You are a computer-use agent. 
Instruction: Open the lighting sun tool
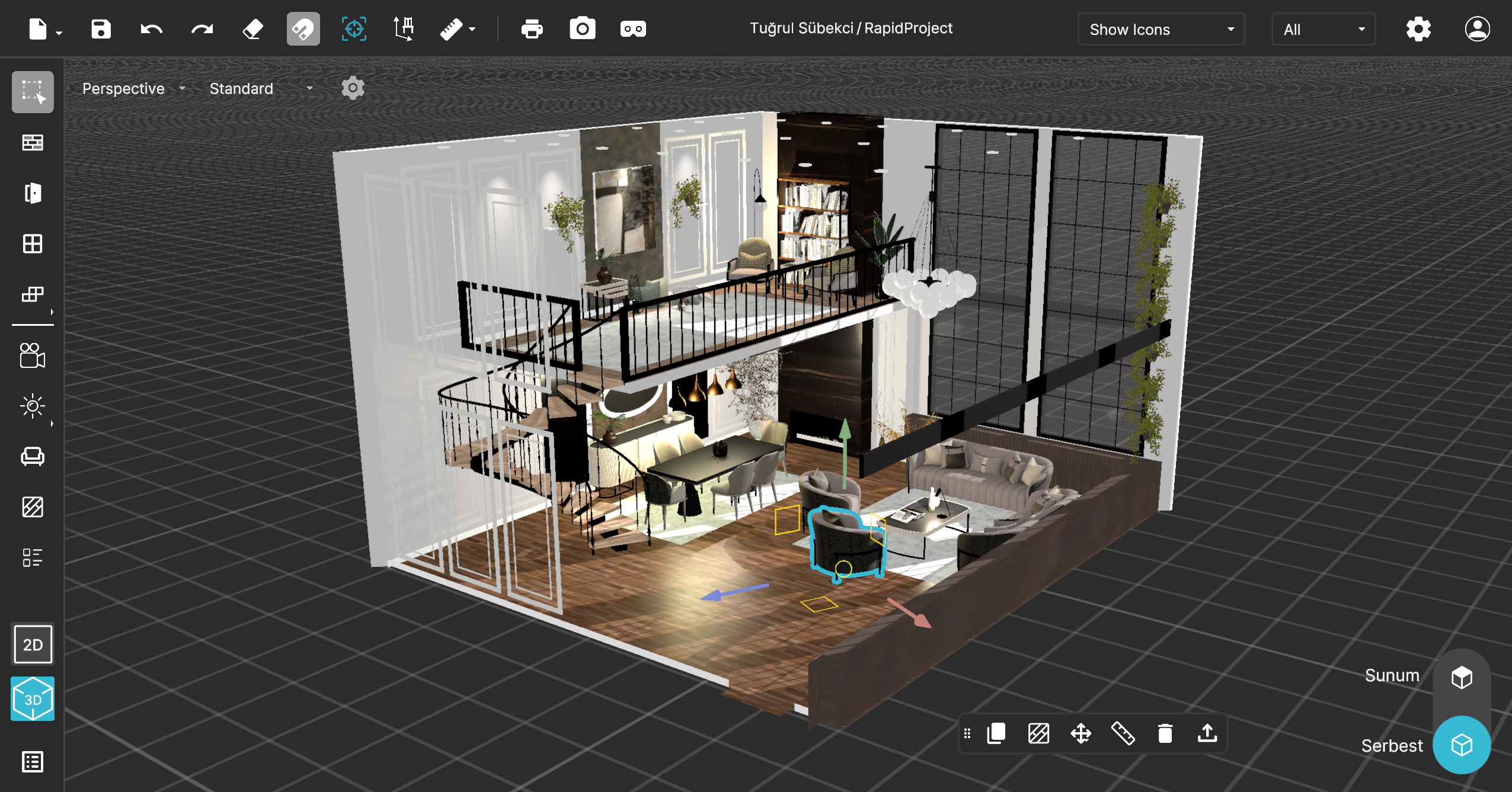coord(33,406)
